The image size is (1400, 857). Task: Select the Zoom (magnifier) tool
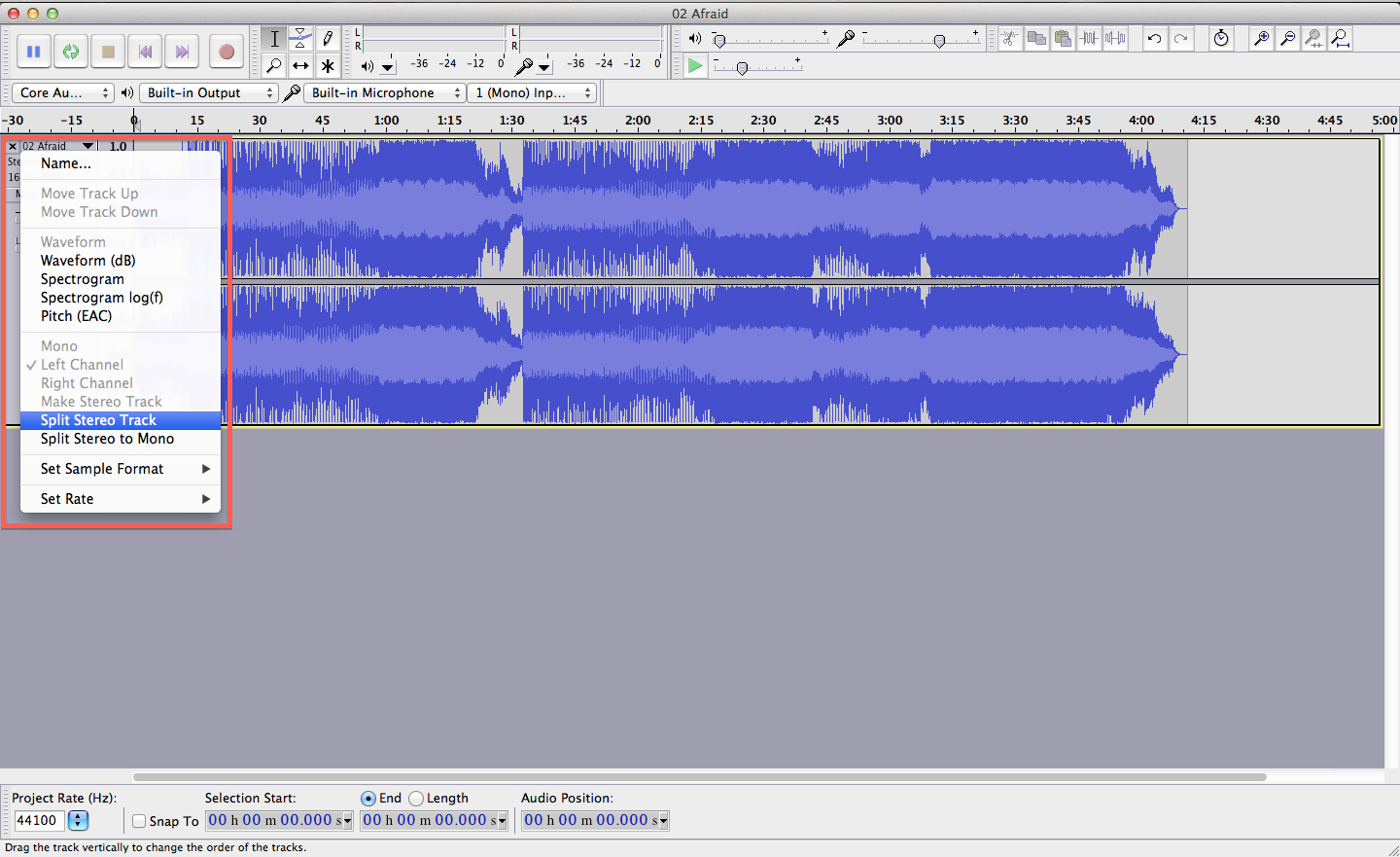coord(274,66)
